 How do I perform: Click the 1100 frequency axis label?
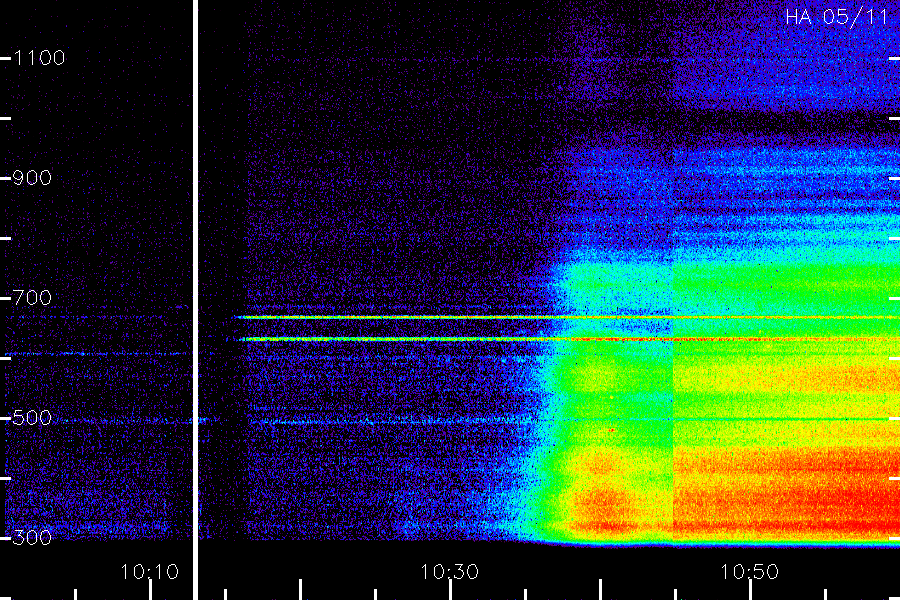pos(39,58)
